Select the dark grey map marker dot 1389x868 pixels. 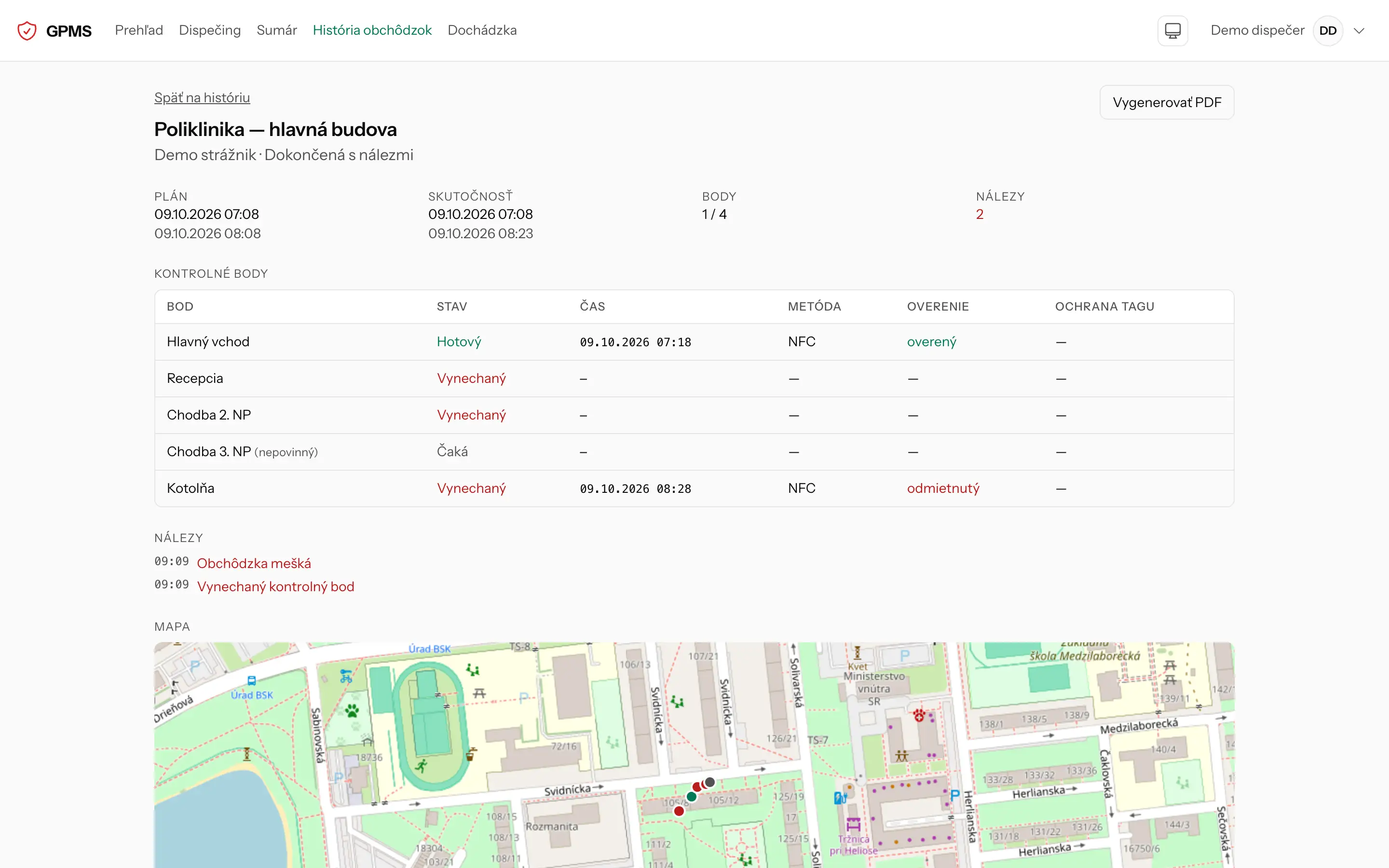pyautogui.click(x=710, y=782)
